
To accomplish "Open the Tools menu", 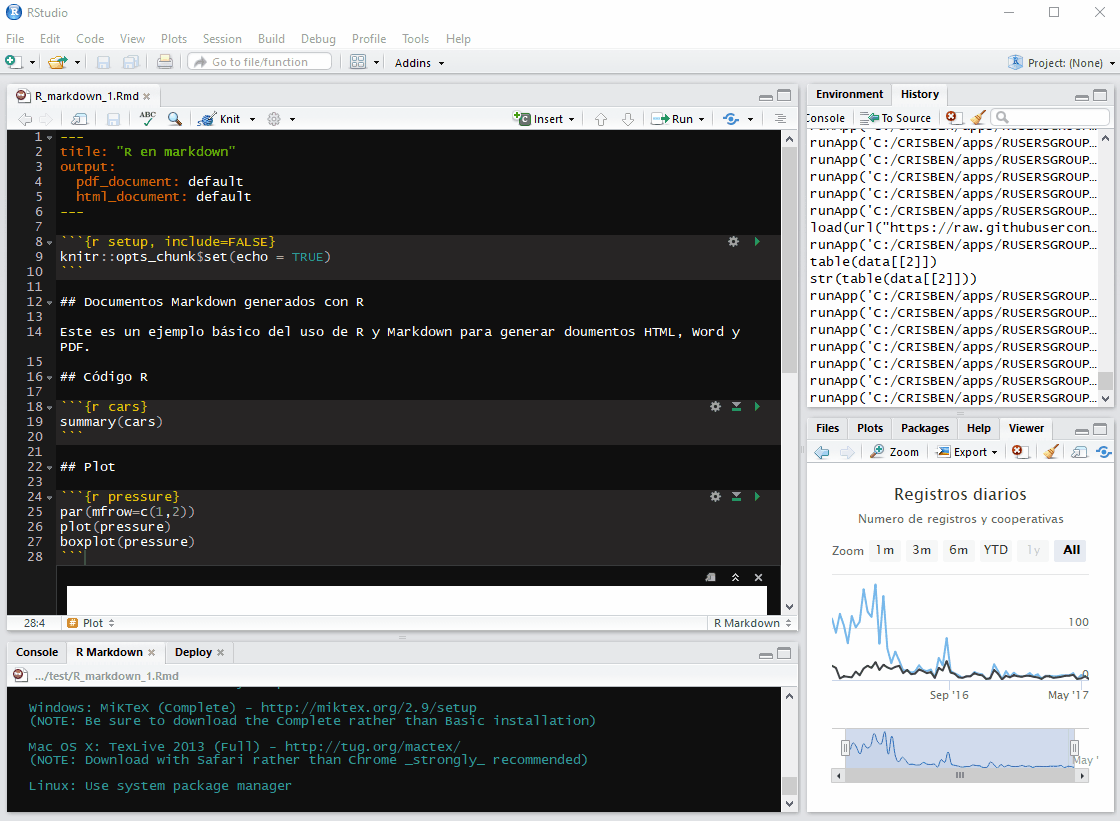I will [415, 39].
